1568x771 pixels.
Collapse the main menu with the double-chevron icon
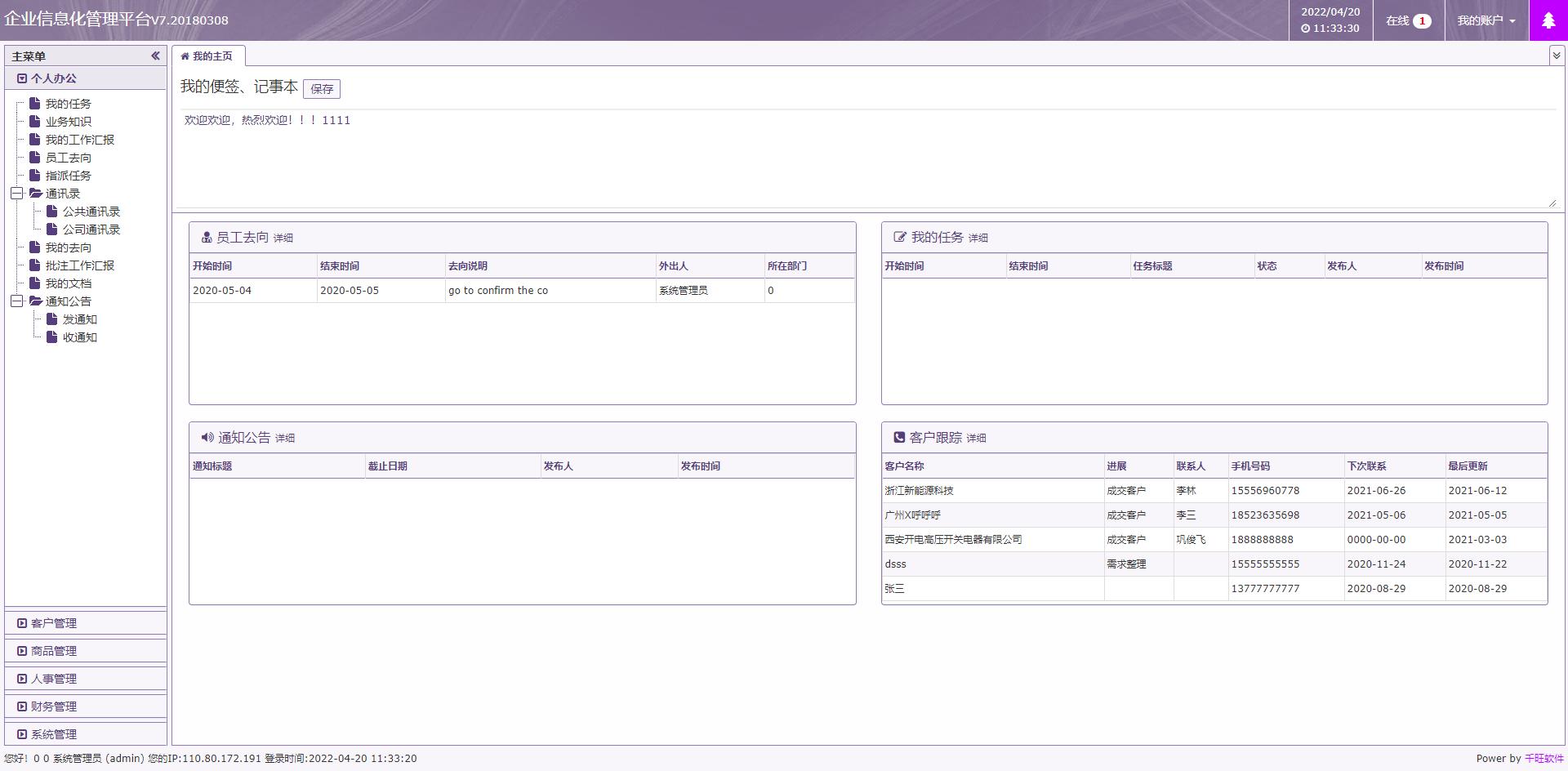click(x=155, y=56)
